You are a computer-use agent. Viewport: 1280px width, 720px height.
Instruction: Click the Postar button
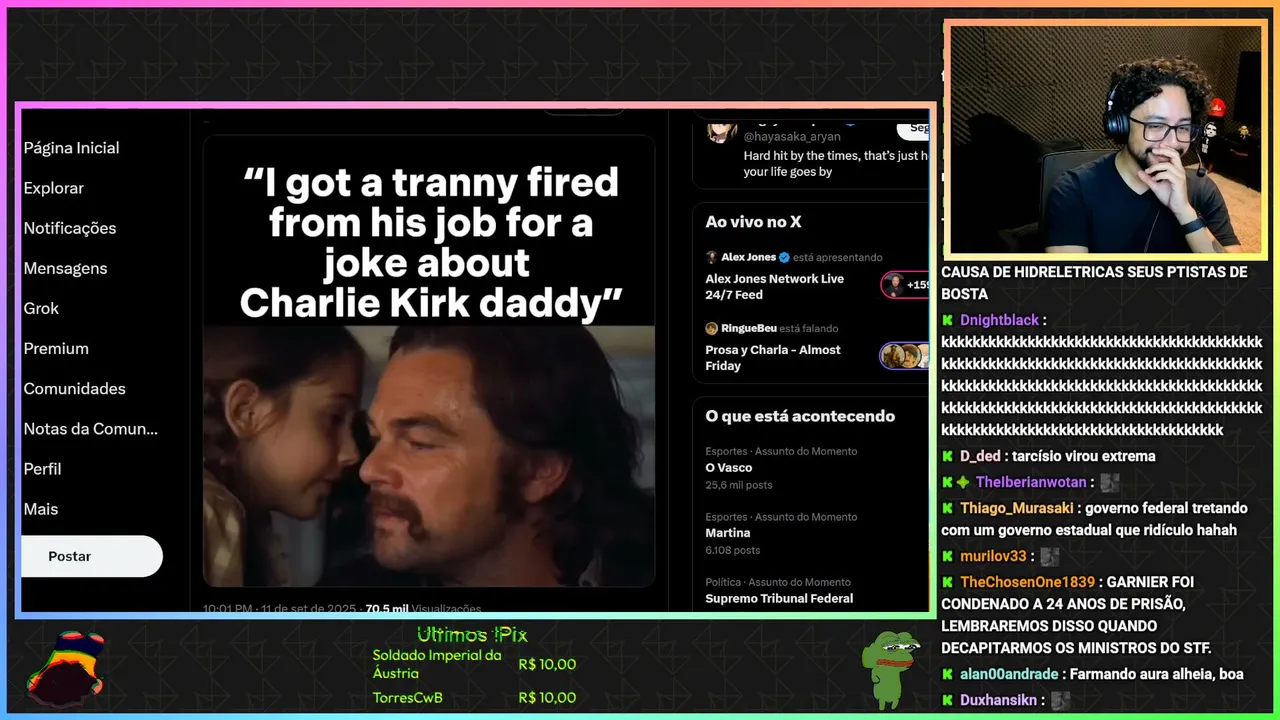point(91,556)
